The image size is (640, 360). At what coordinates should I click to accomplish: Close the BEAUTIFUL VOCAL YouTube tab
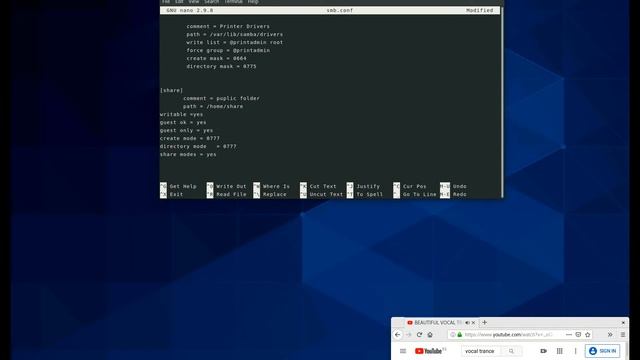click(473, 323)
